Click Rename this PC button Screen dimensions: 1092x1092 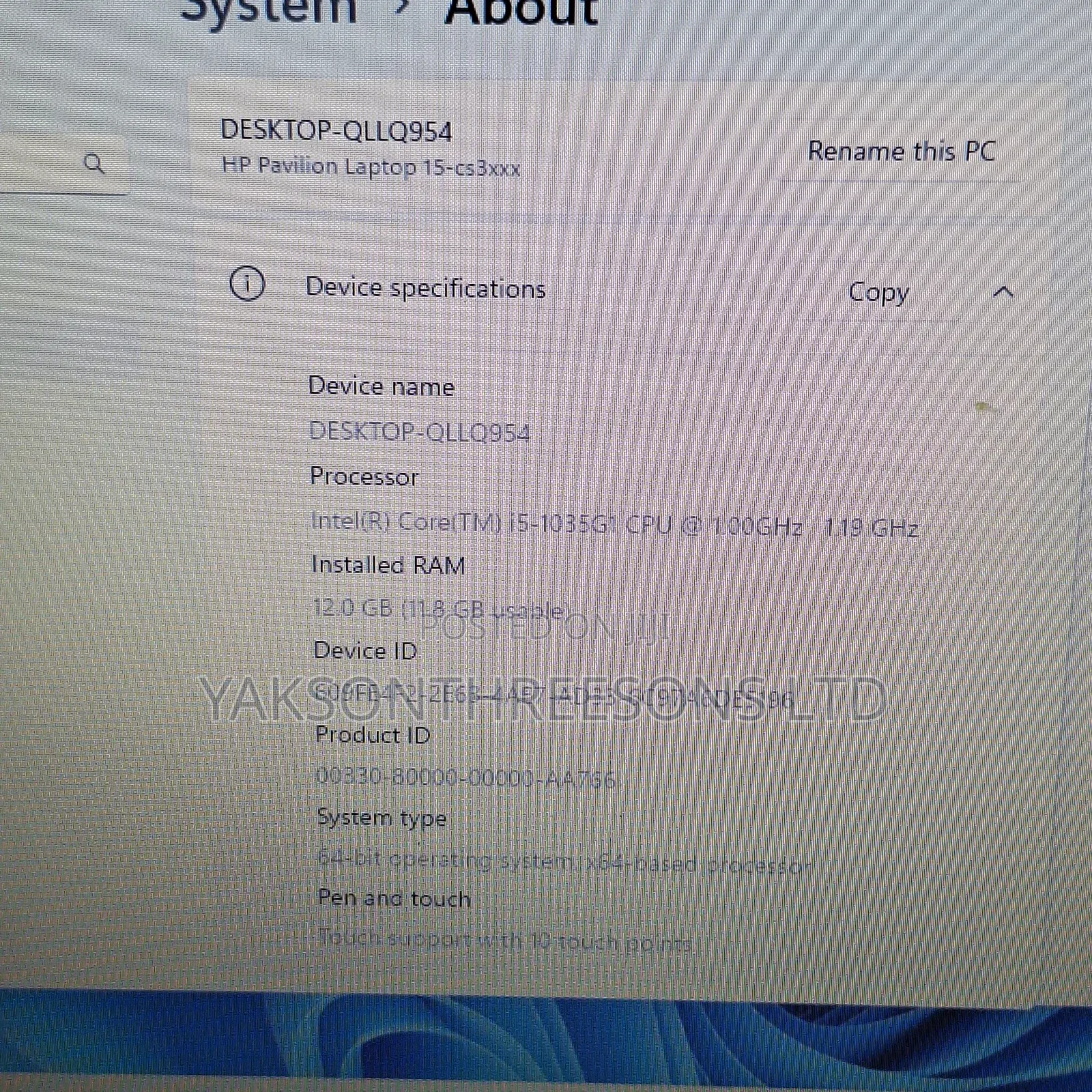(901, 151)
